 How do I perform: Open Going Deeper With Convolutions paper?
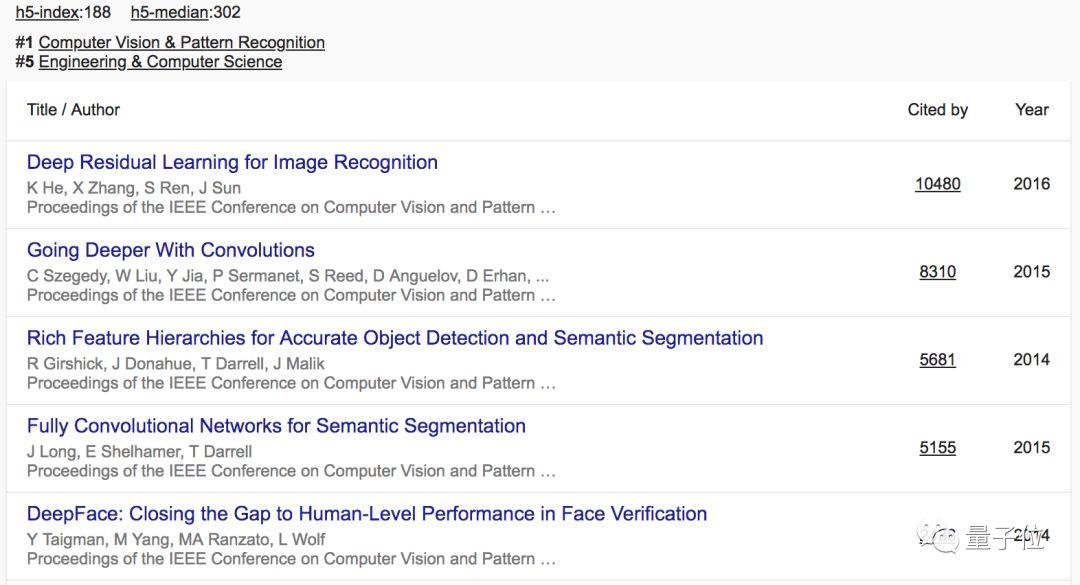170,250
